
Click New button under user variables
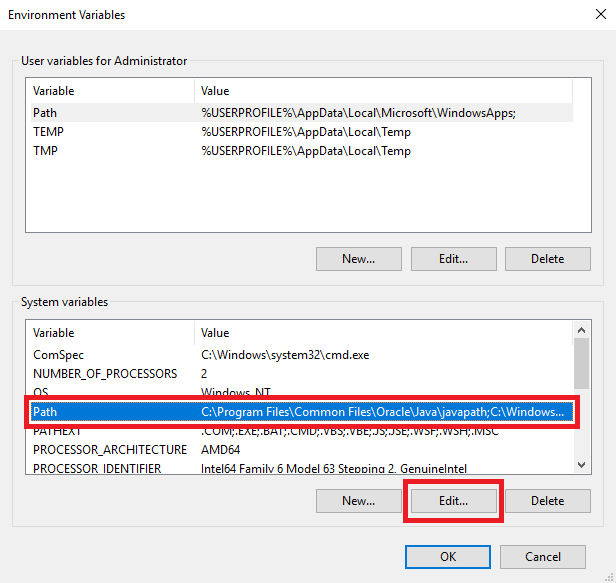coord(359,259)
